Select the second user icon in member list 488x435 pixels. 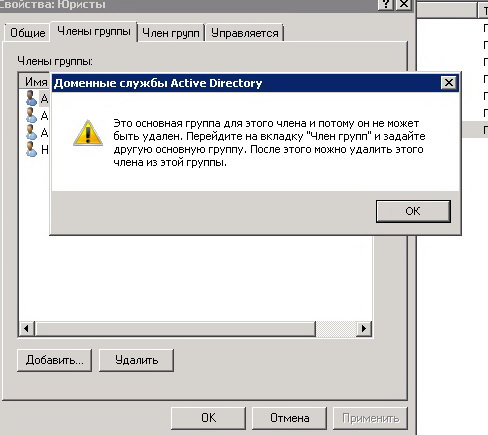point(31,115)
